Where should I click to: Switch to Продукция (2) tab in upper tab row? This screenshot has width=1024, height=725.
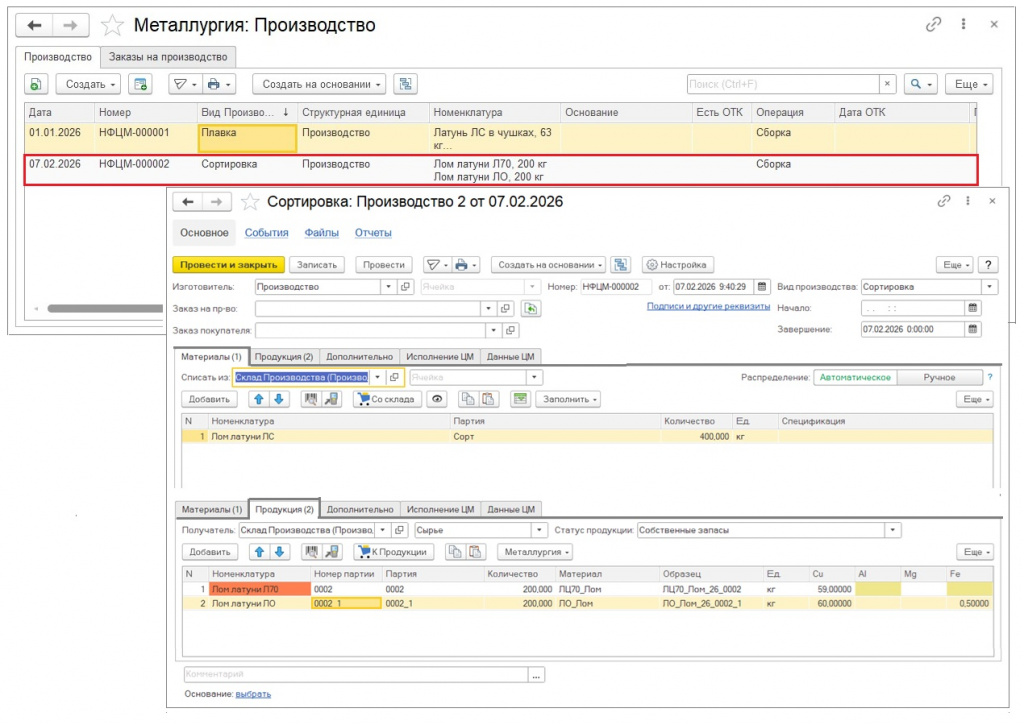point(283,357)
